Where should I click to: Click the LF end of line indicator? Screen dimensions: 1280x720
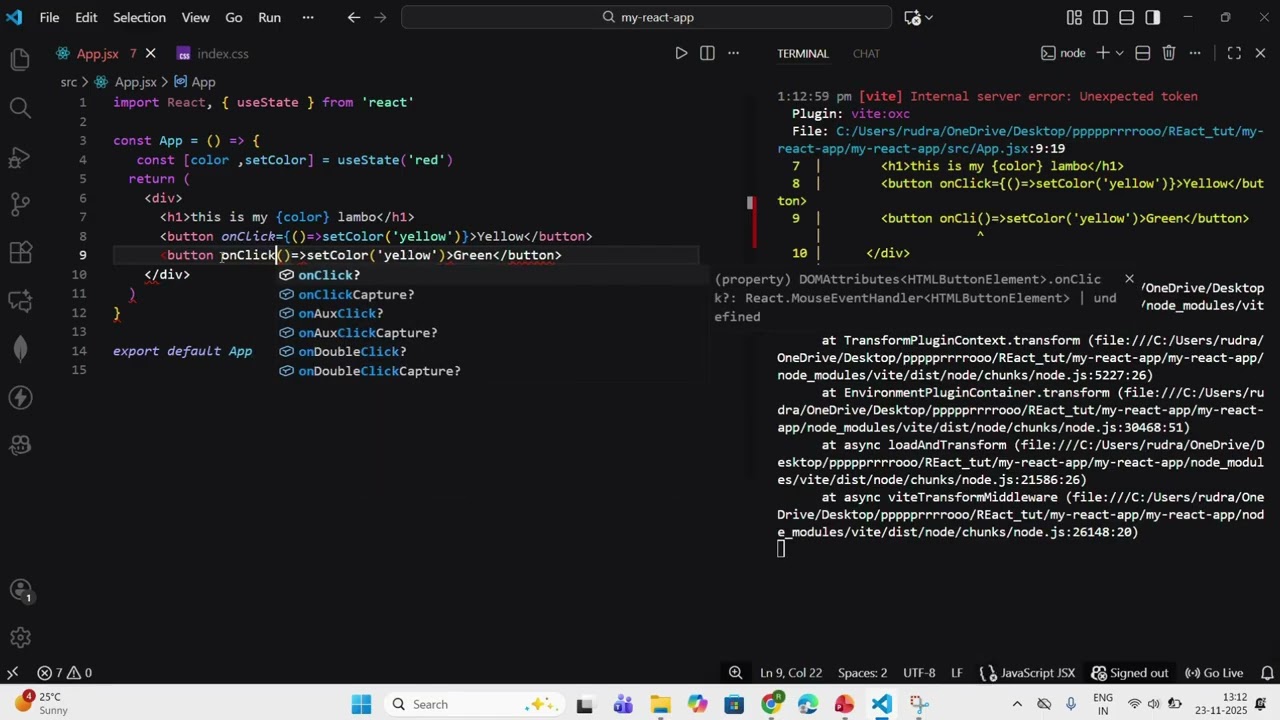(957, 673)
